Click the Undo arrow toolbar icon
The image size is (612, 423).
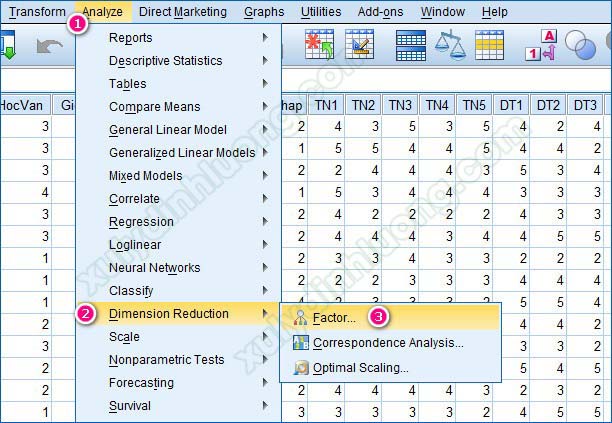coord(50,46)
